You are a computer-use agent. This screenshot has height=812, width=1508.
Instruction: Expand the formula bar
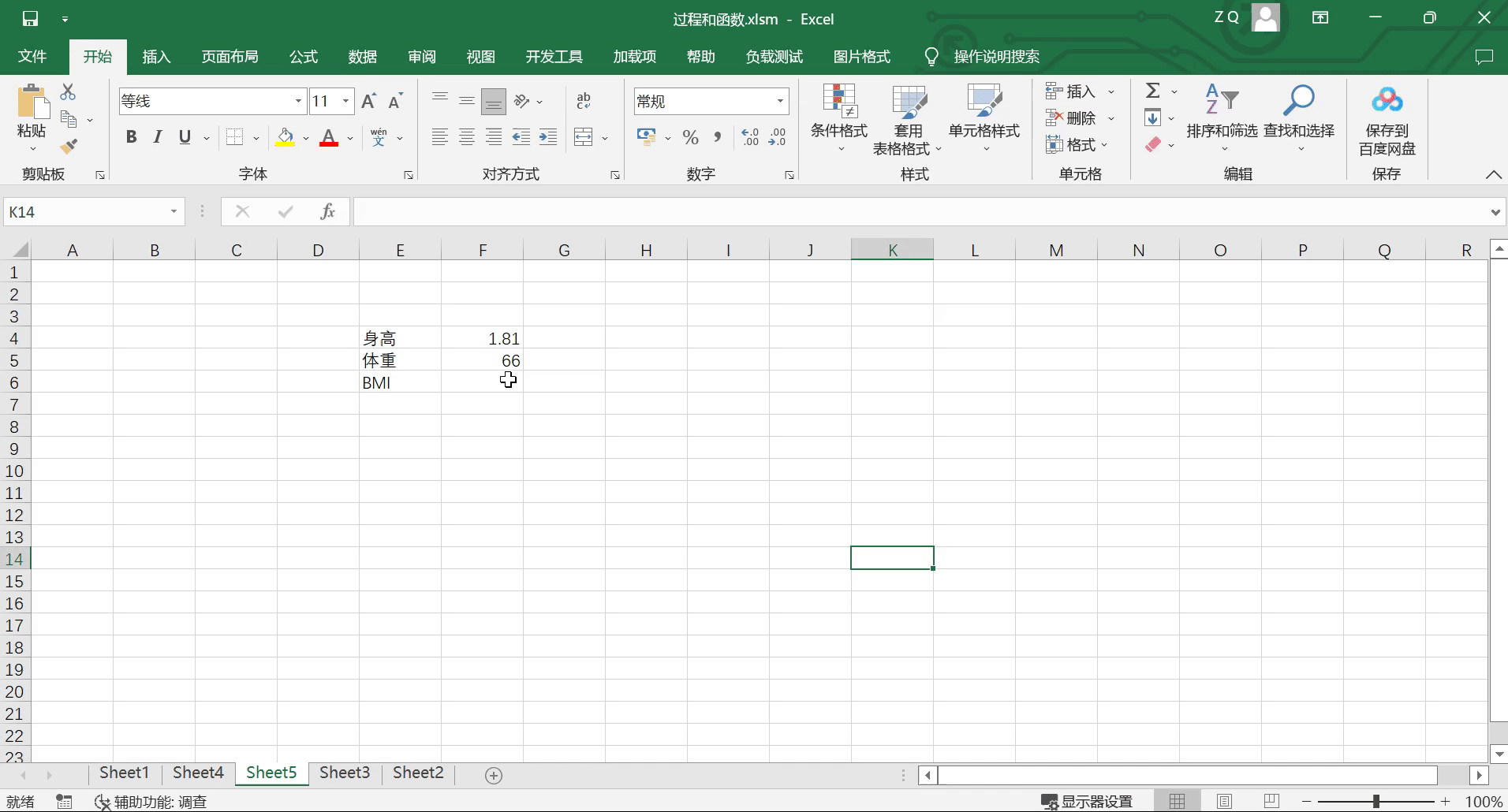[x=1495, y=212]
